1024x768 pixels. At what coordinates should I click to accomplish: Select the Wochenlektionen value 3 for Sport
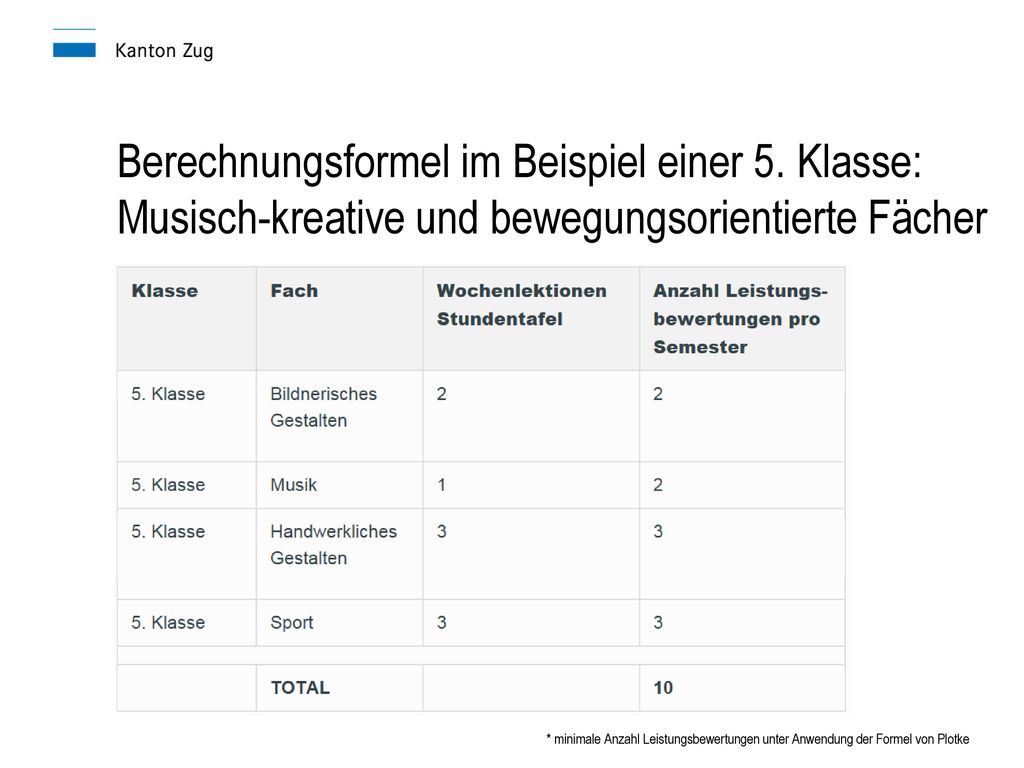click(x=441, y=622)
